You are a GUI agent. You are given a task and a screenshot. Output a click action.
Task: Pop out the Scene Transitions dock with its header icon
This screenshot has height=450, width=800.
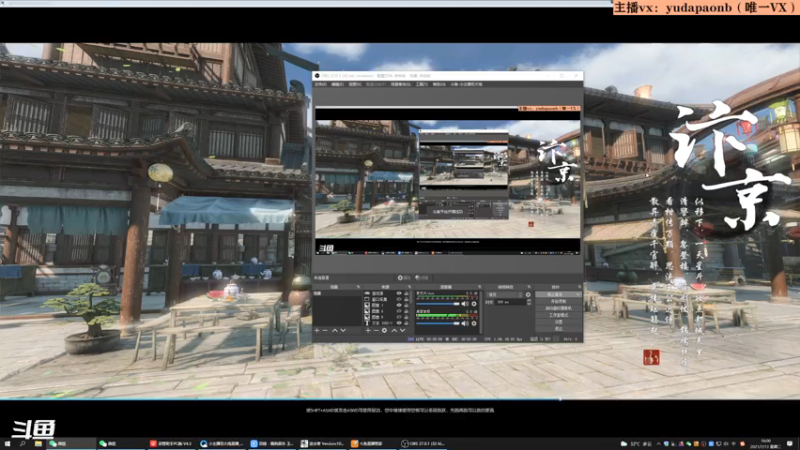[x=529, y=286]
